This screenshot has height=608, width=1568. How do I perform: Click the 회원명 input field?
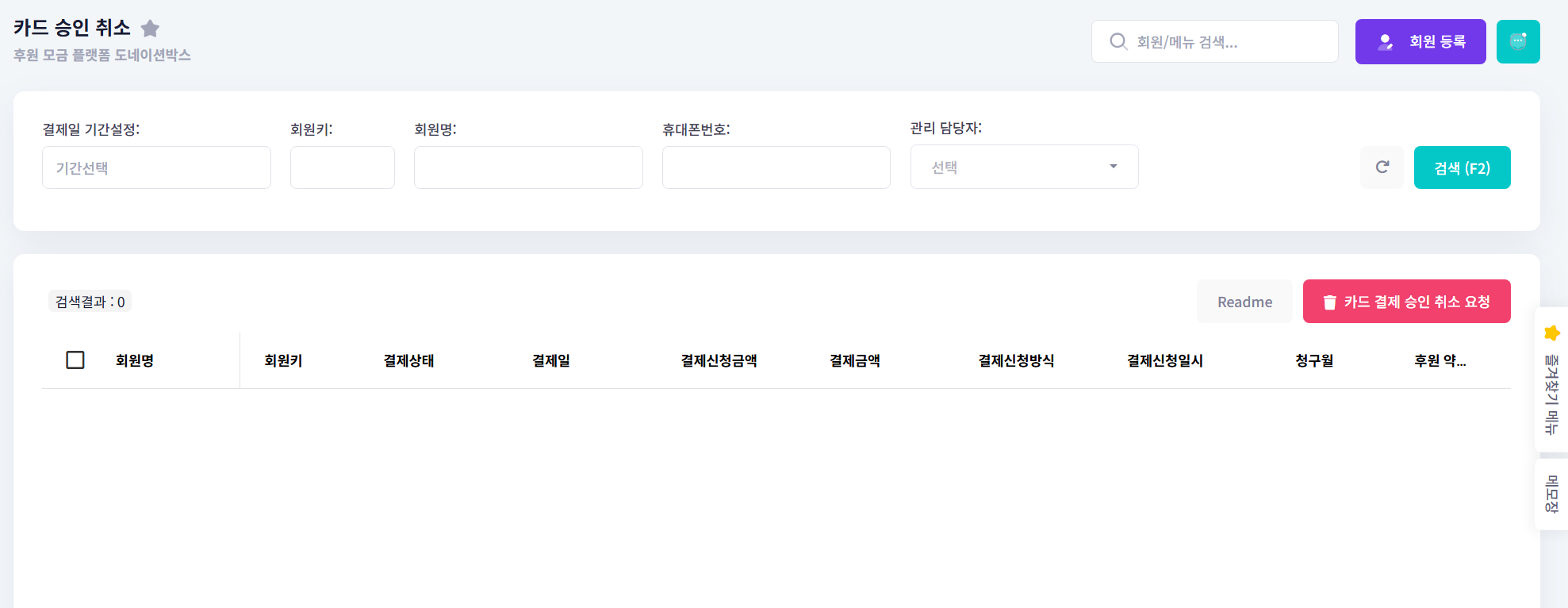[528, 167]
